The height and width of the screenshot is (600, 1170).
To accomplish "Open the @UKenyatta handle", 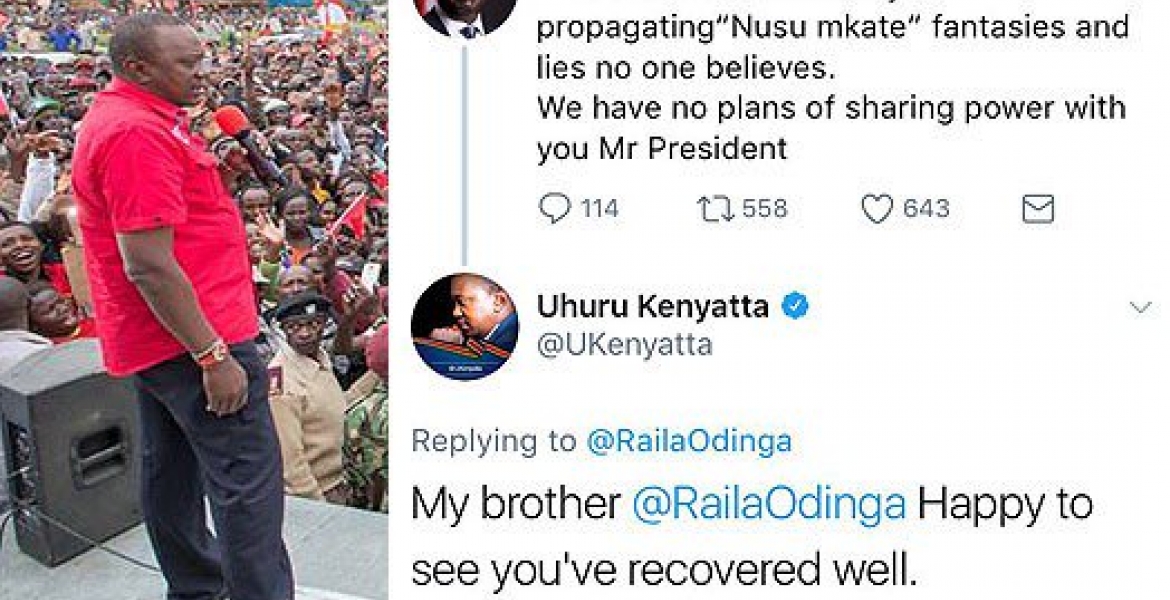I will tap(624, 346).
